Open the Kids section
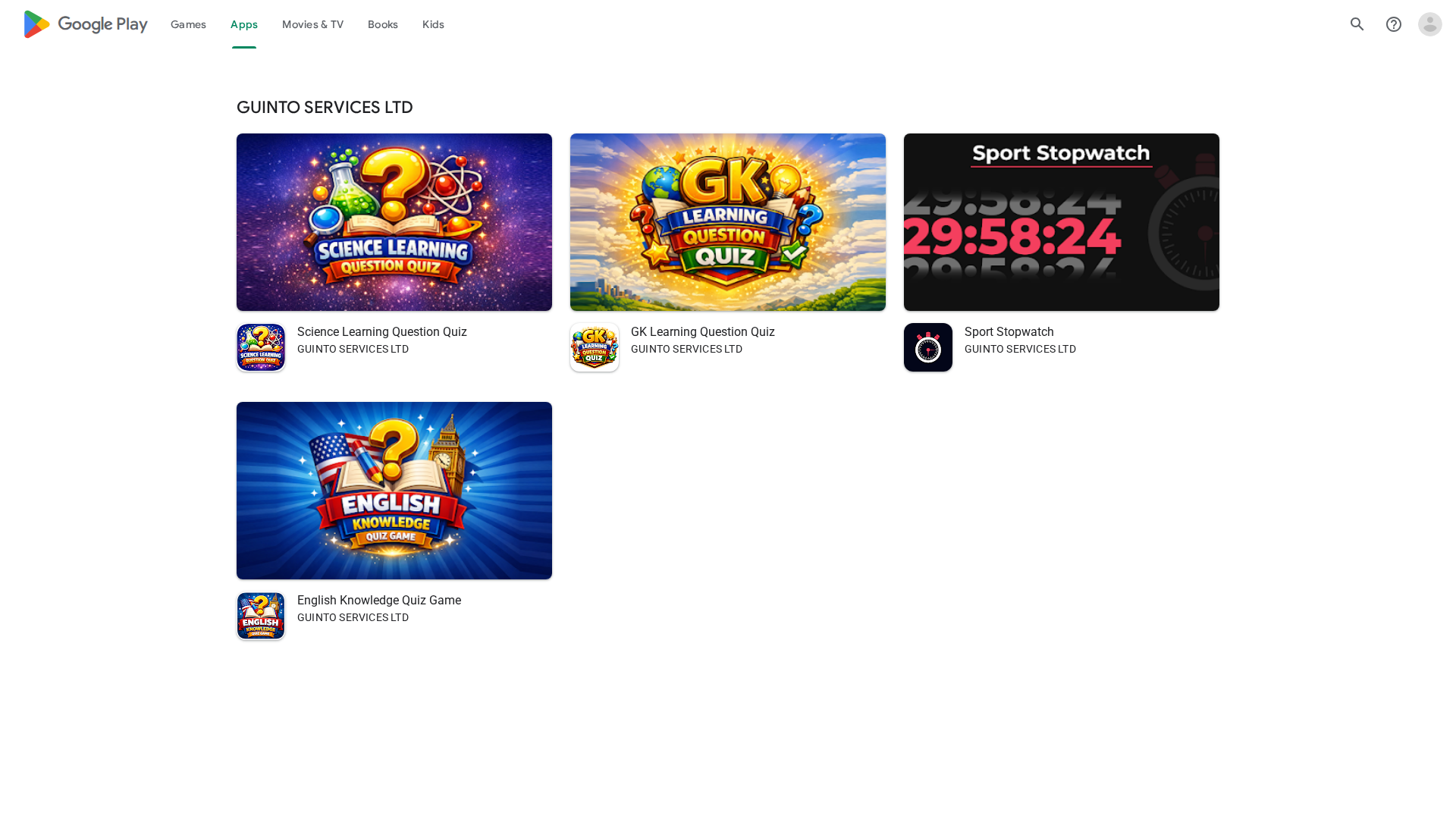Image resolution: width=1456 pixels, height=819 pixels. pos(433,24)
